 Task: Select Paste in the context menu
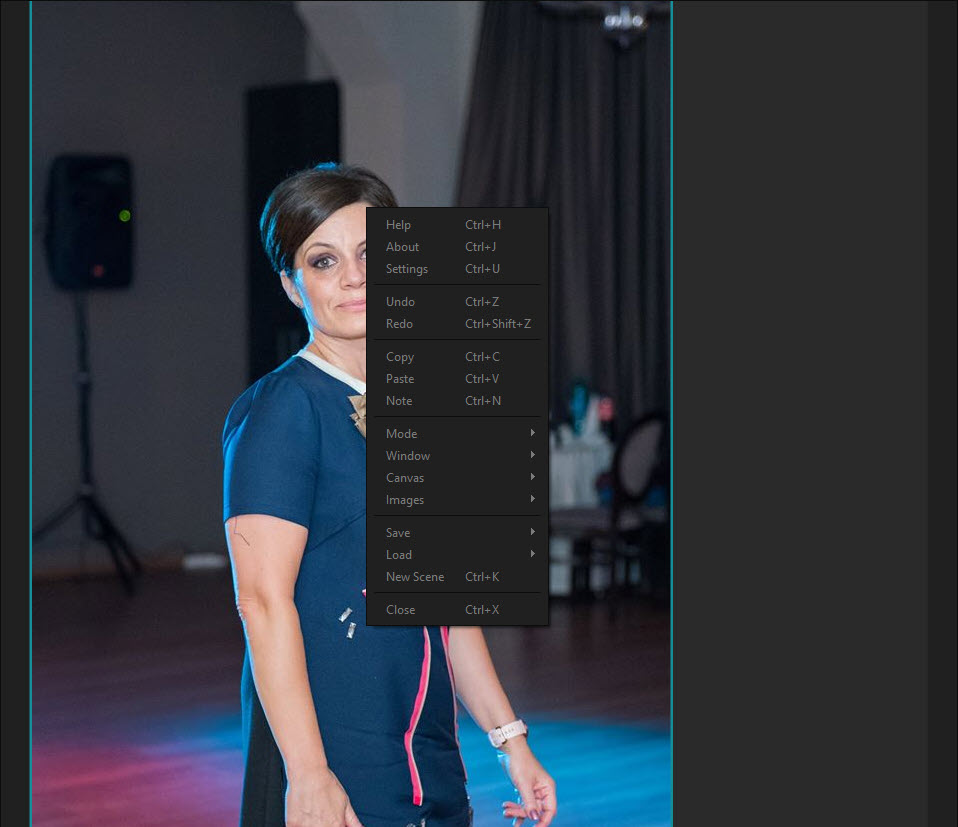click(457, 379)
